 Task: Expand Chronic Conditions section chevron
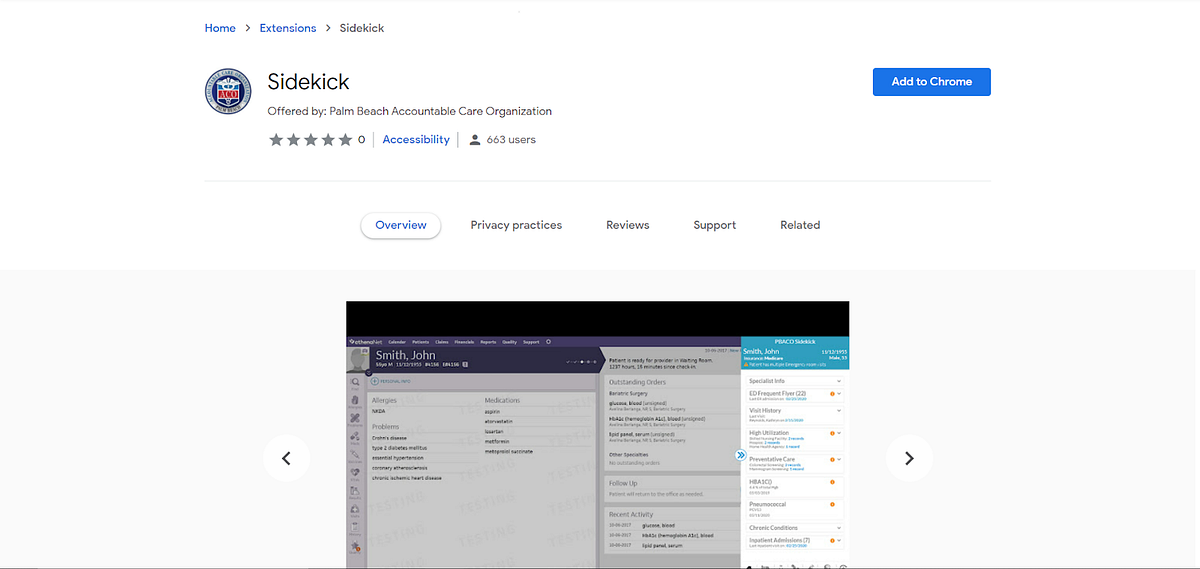(839, 527)
